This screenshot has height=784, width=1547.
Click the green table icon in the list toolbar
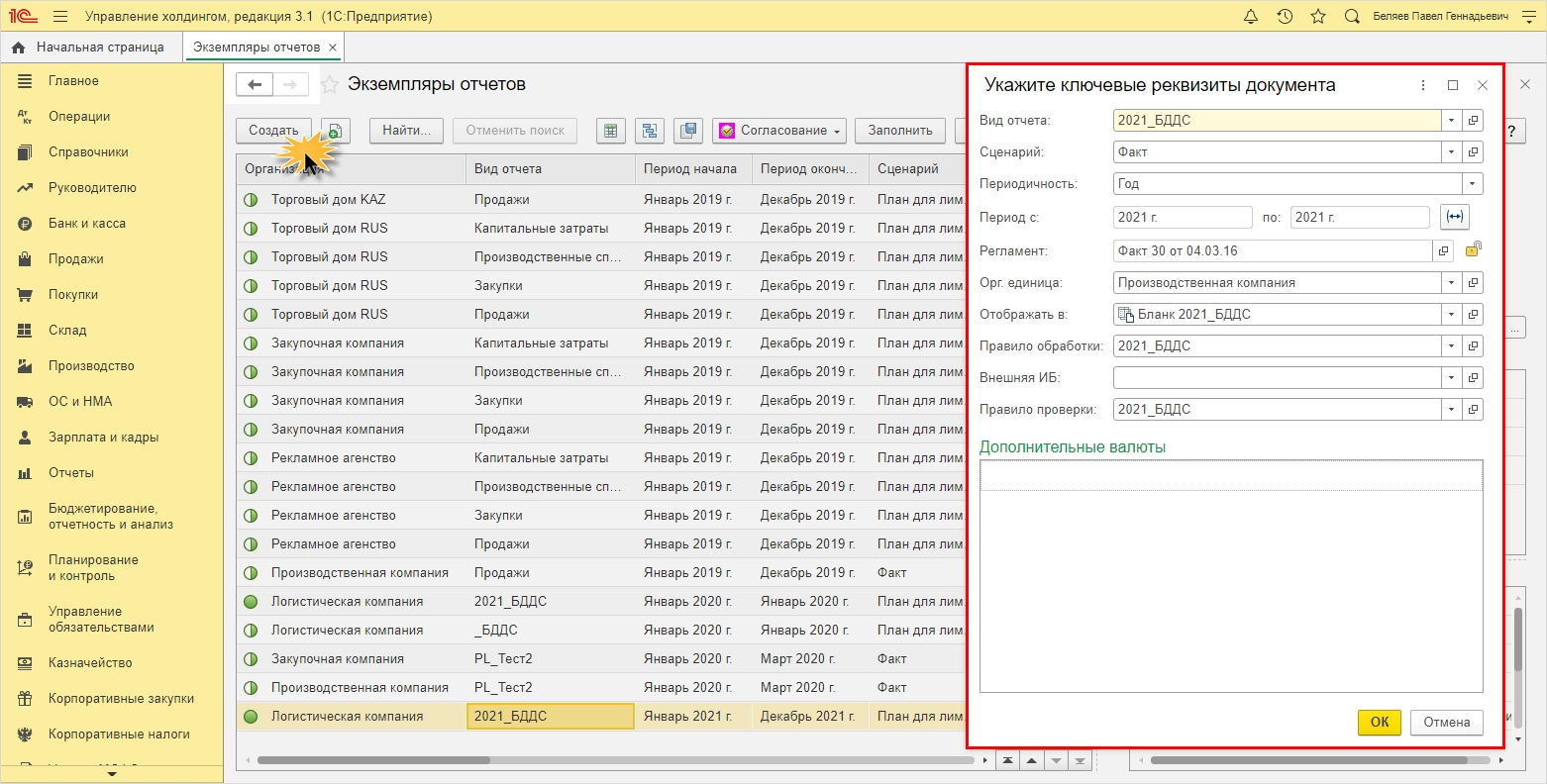tap(611, 131)
